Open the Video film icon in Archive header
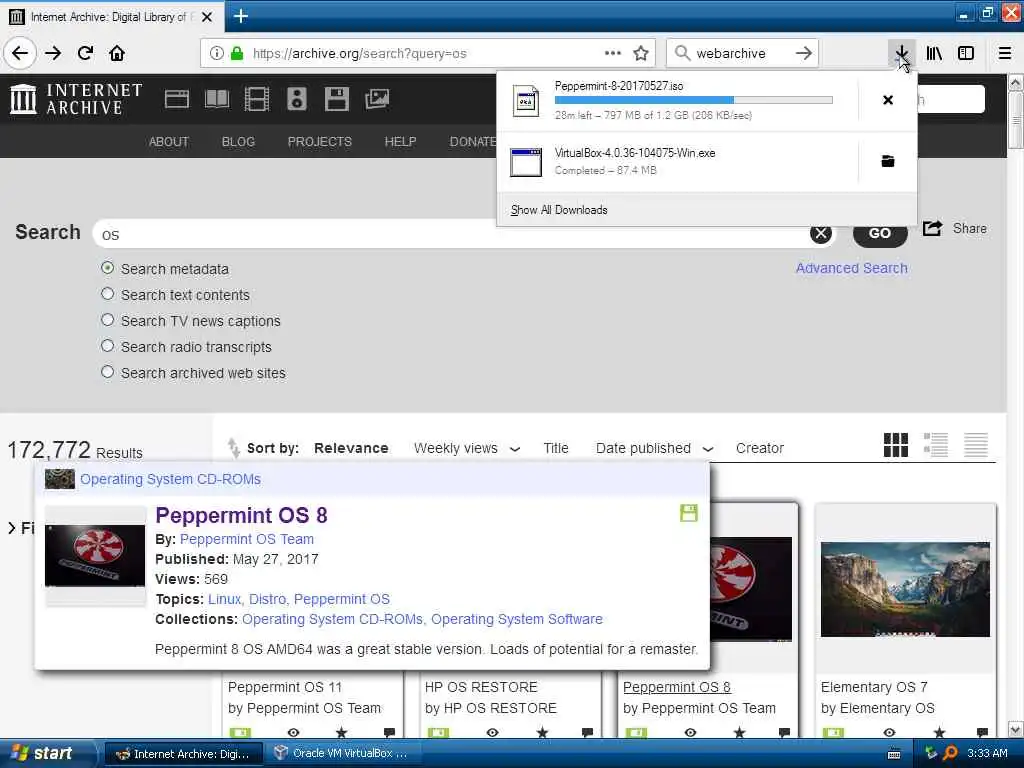The height and width of the screenshot is (768, 1024). click(257, 99)
